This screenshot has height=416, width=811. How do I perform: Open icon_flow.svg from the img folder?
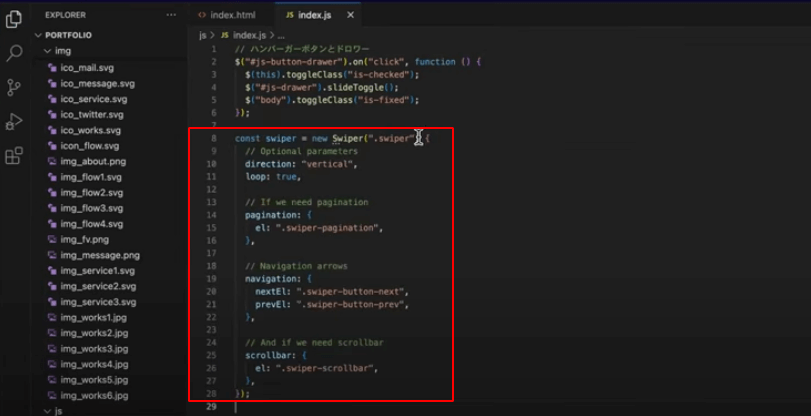pos(90,145)
